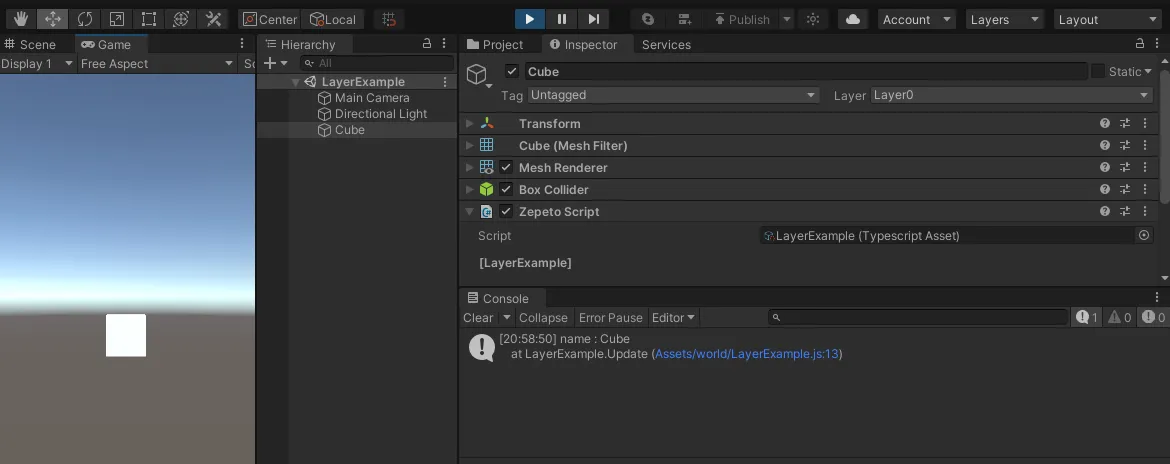Expand the Transform component
The width and height of the screenshot is (1170, 464).
tap(469, 124)
